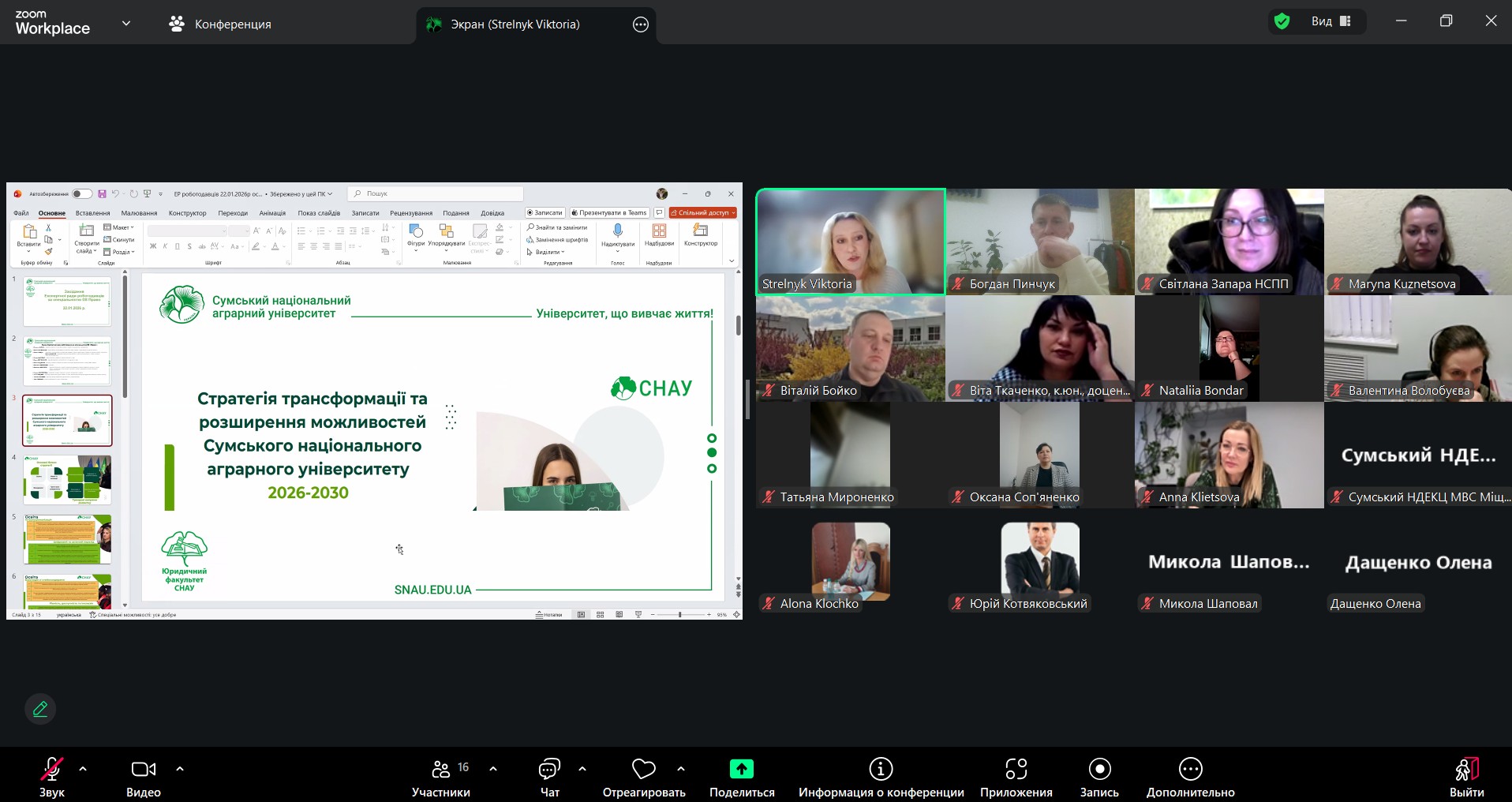Toggle the camera with Видео

[144, 778]
